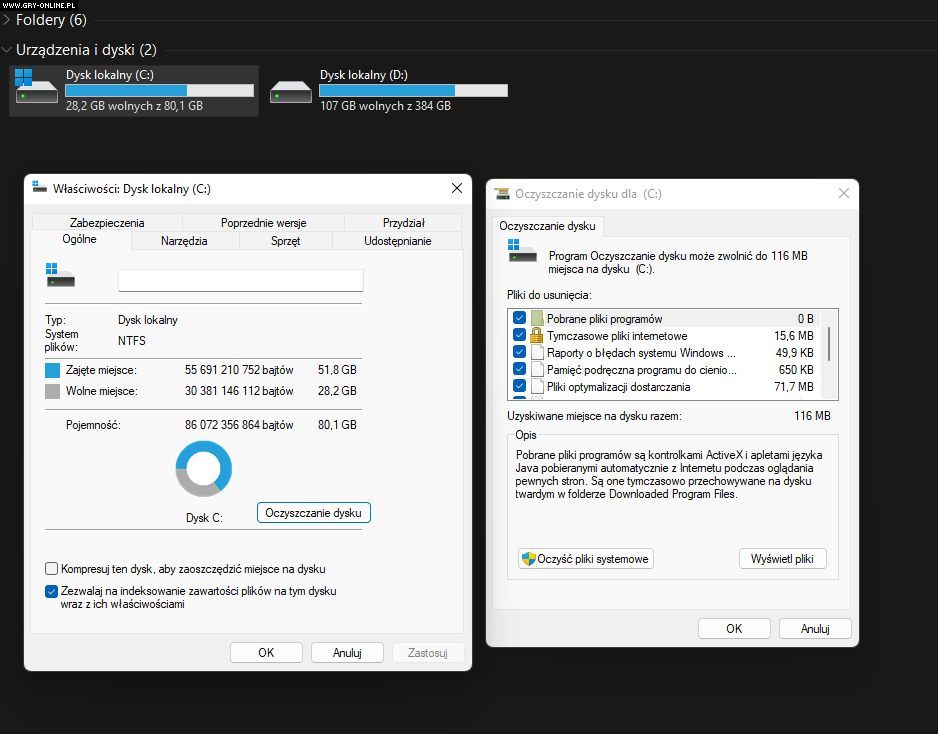The height and width of the screenshot is (734, 938).
Task: Select the Dysk lokalny (D:) drive icon
Action: coord(291,90)
